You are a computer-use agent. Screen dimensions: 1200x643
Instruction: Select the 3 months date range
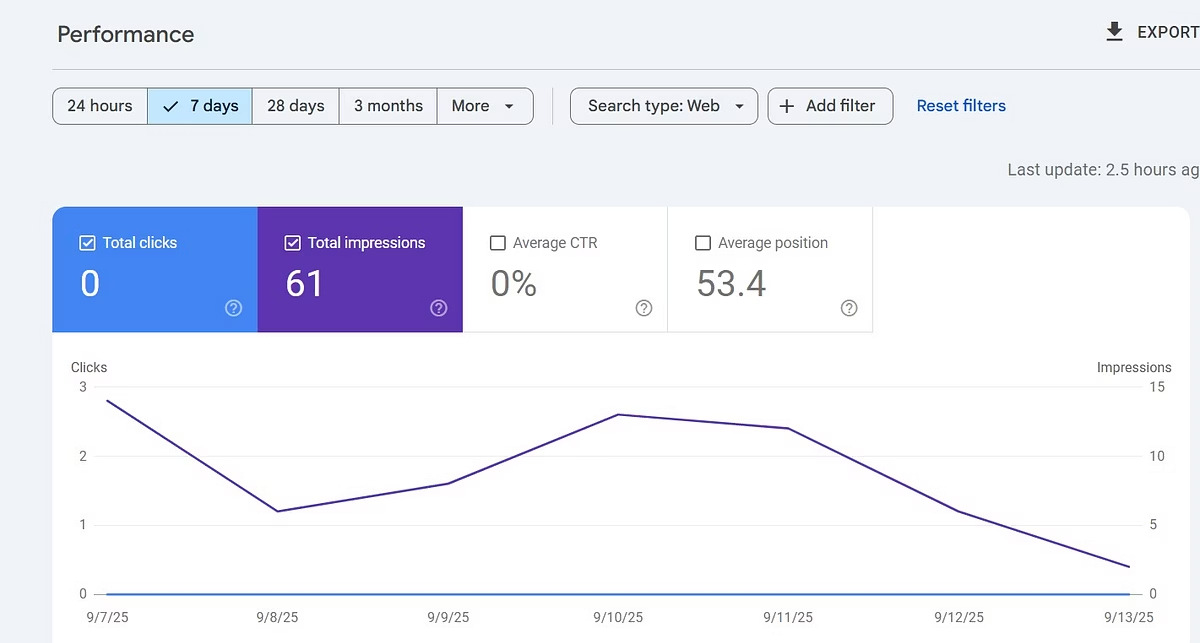pyautogui.click(x=388, y=106)
